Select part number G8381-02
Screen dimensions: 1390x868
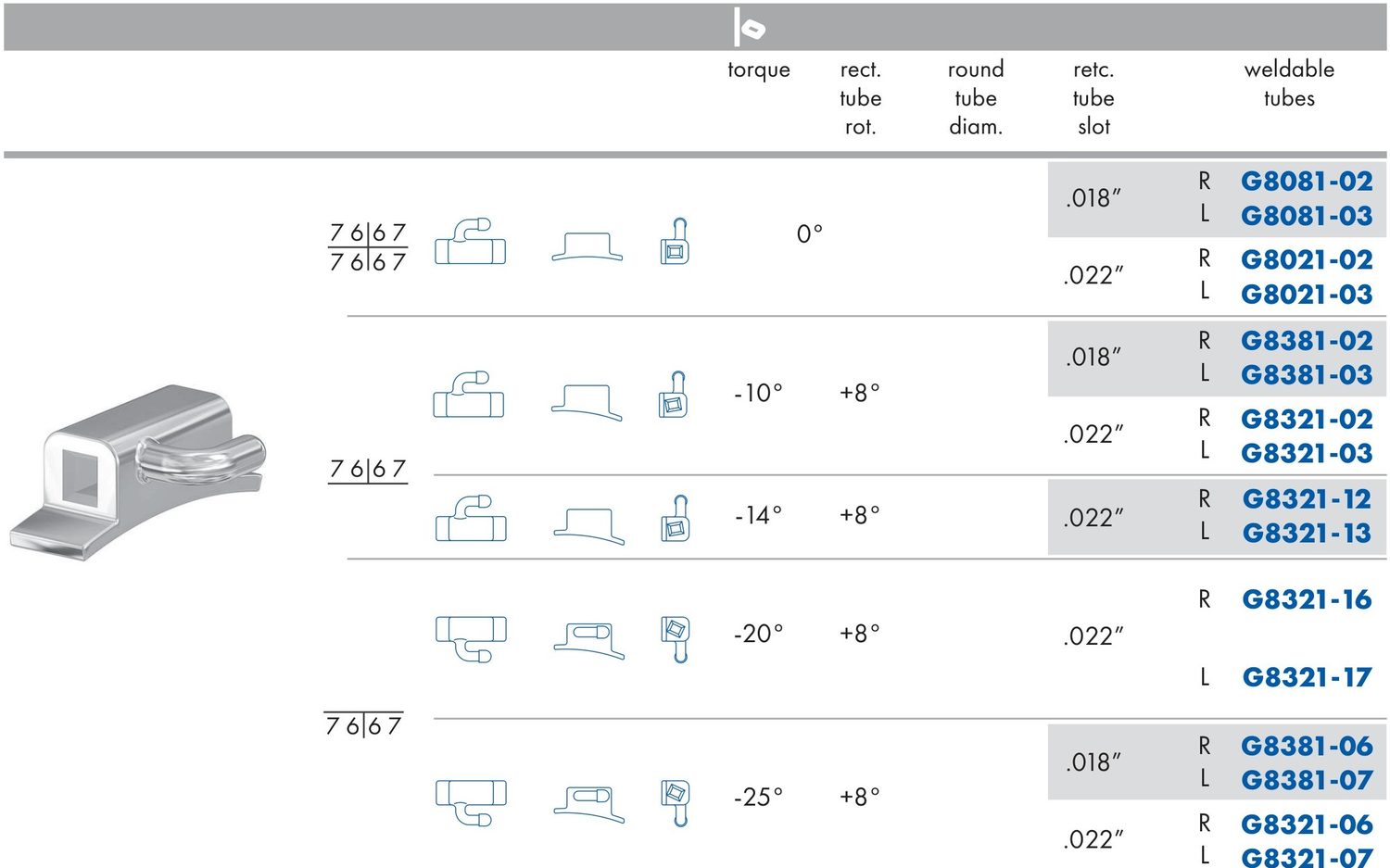[x=1307, y=340]
